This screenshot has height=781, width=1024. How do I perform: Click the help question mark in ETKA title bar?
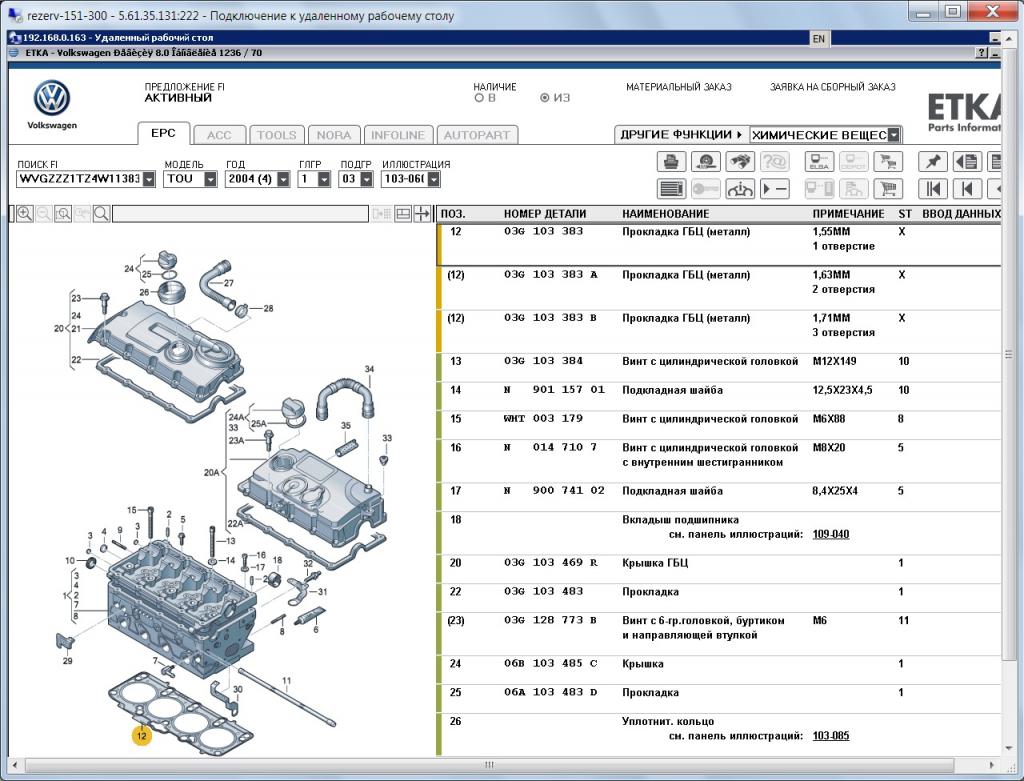[x=981, y=53]
